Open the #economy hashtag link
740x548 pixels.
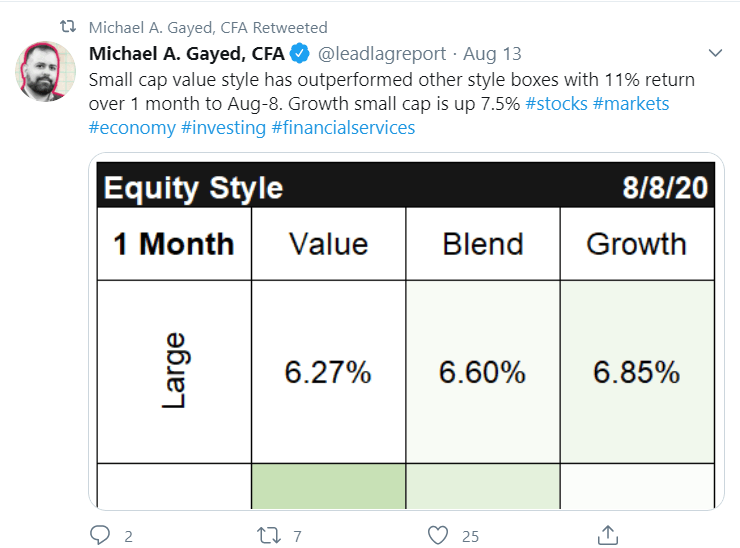(x=132, y=127)
